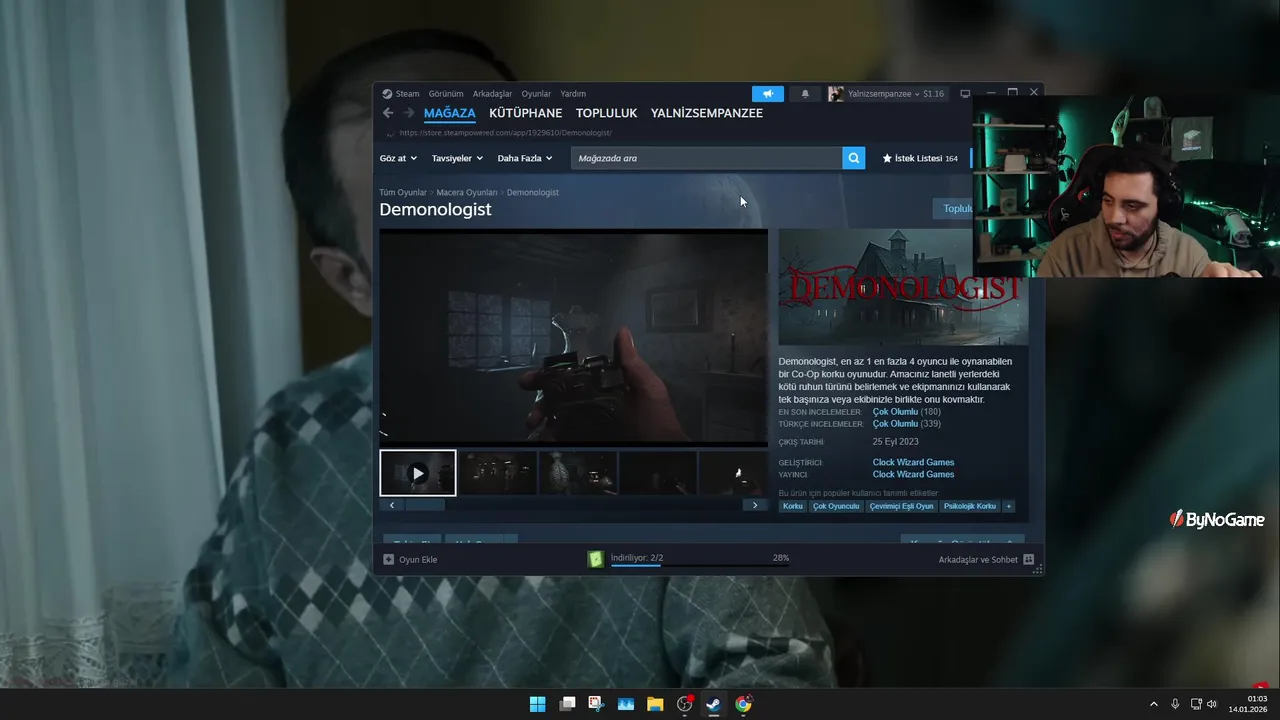Click the Steam logo in the title bar
This screenshot has width=1280, height=720.
pyautogui.click(x=387, y=94)
